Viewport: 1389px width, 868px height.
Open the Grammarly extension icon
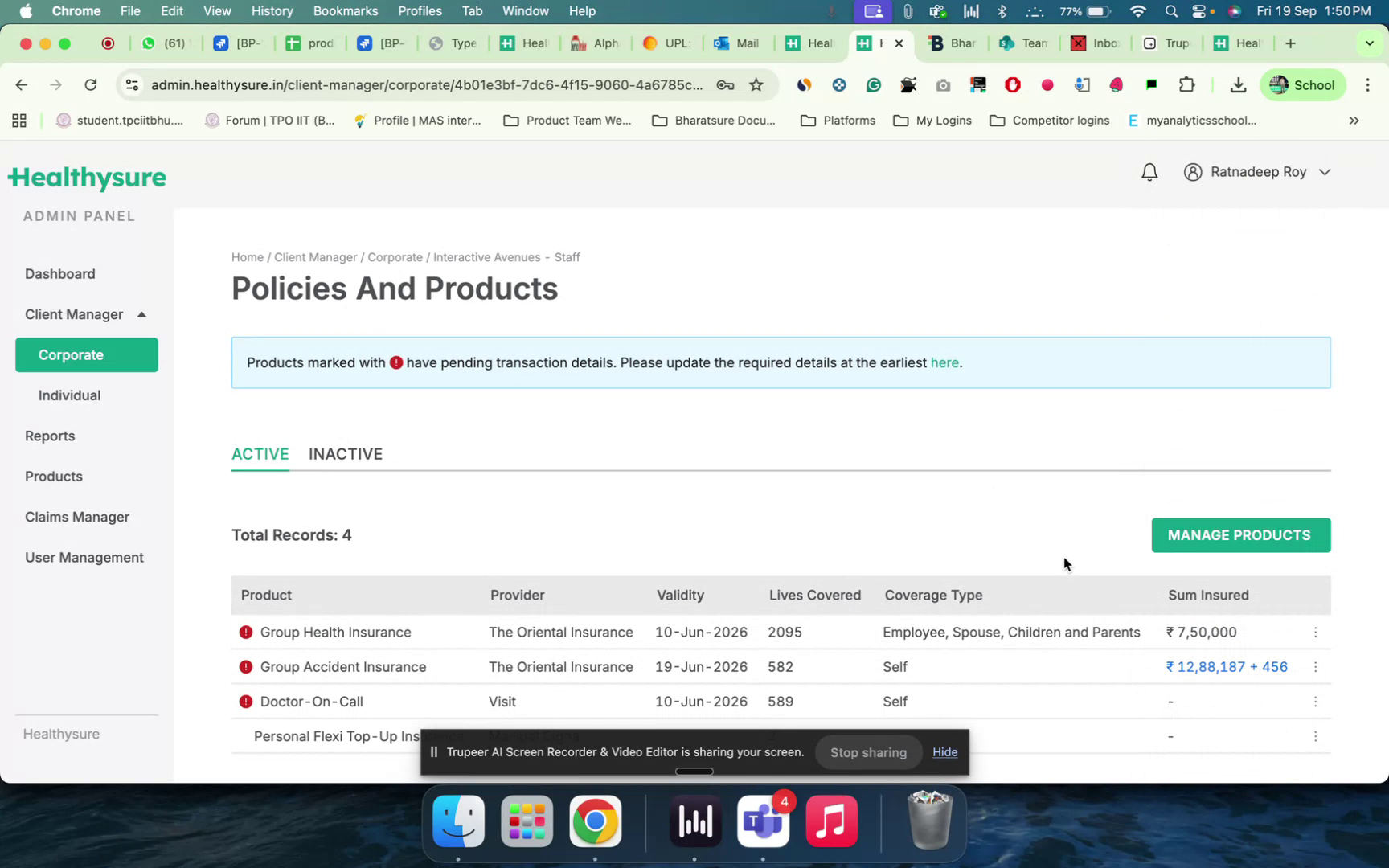pyautogui.click(x=874, y=84)
